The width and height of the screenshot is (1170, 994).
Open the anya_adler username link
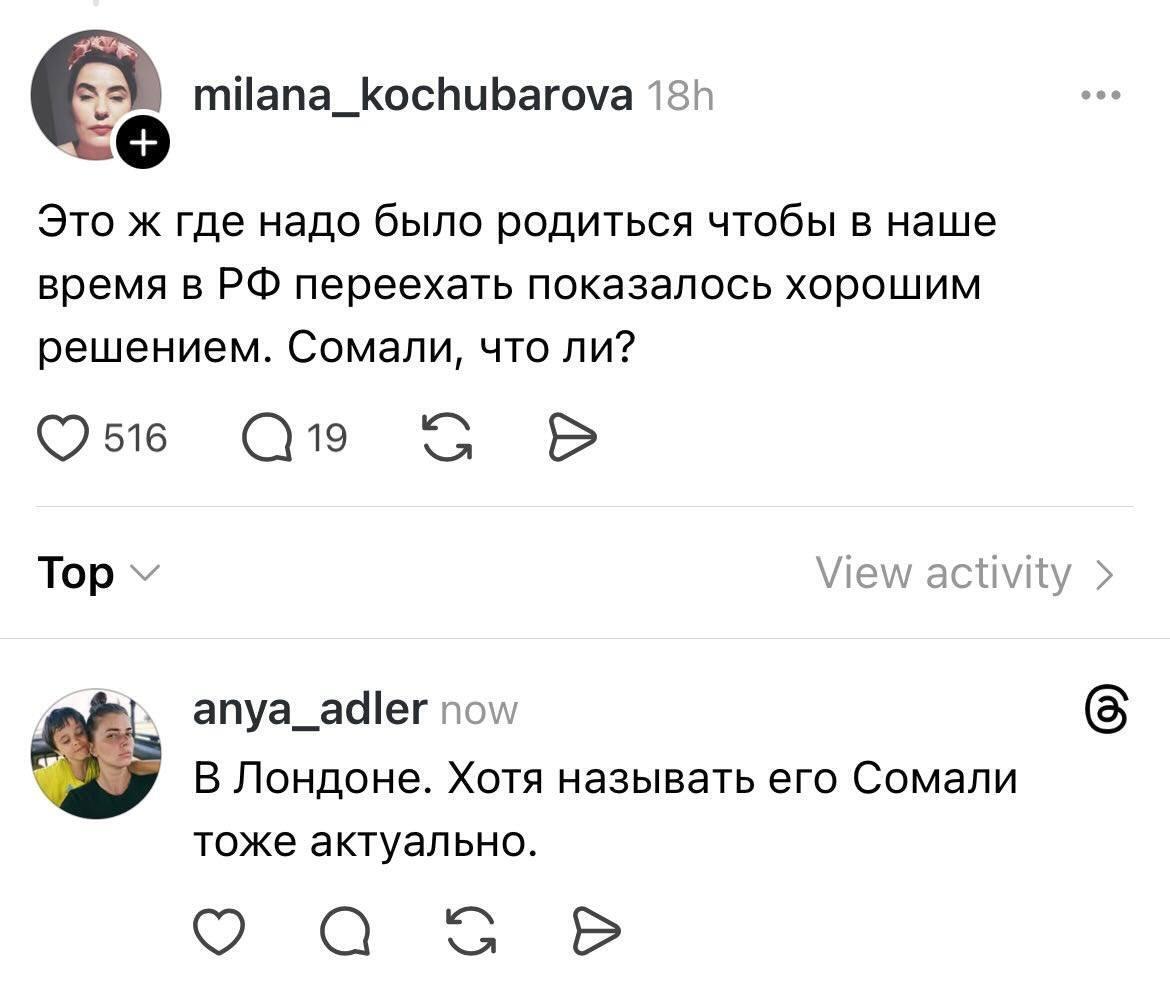[x=308, y=709]
